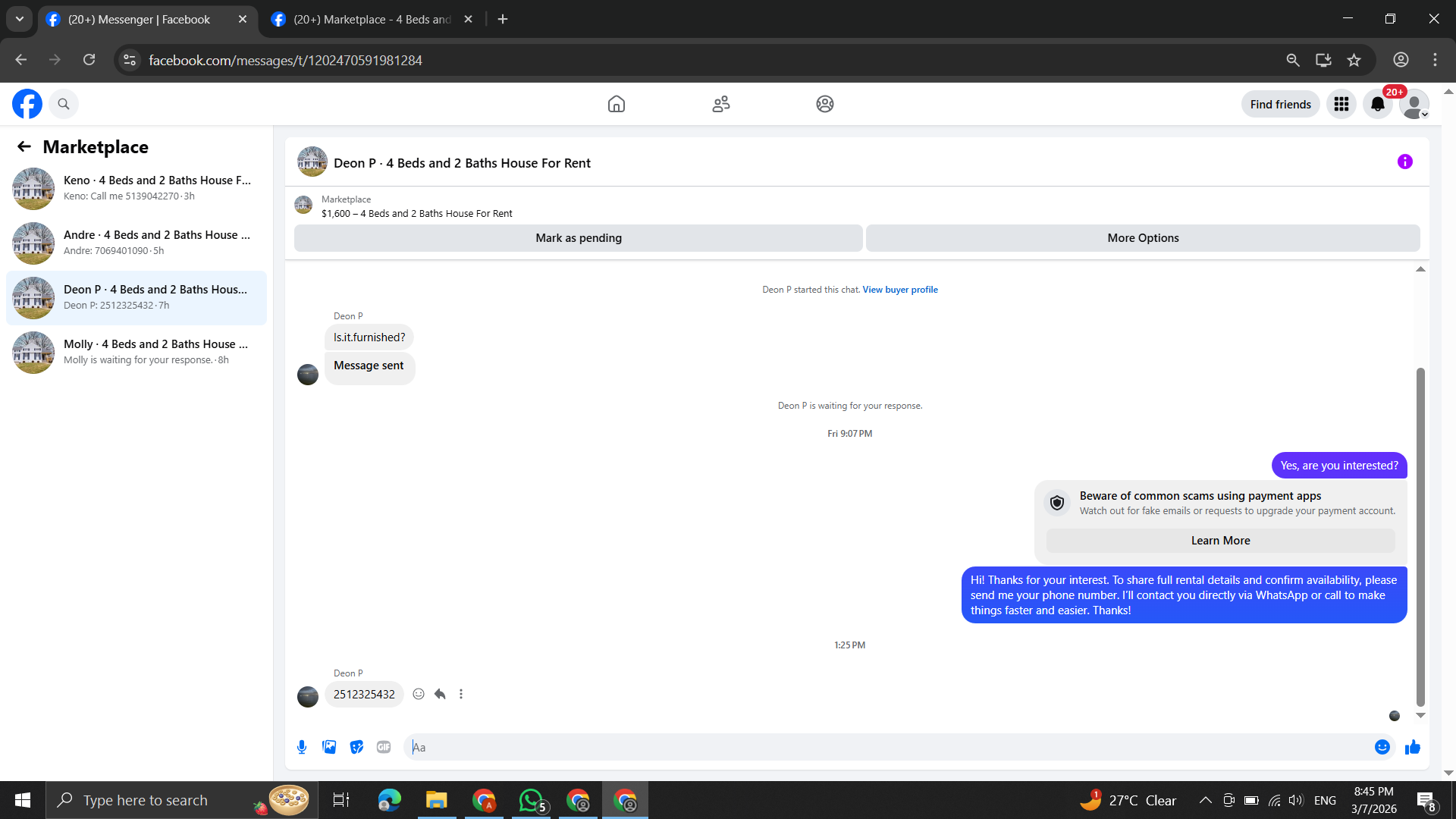Open volume control in system tray
The image size is (1456, 819).
(1296, 800)
